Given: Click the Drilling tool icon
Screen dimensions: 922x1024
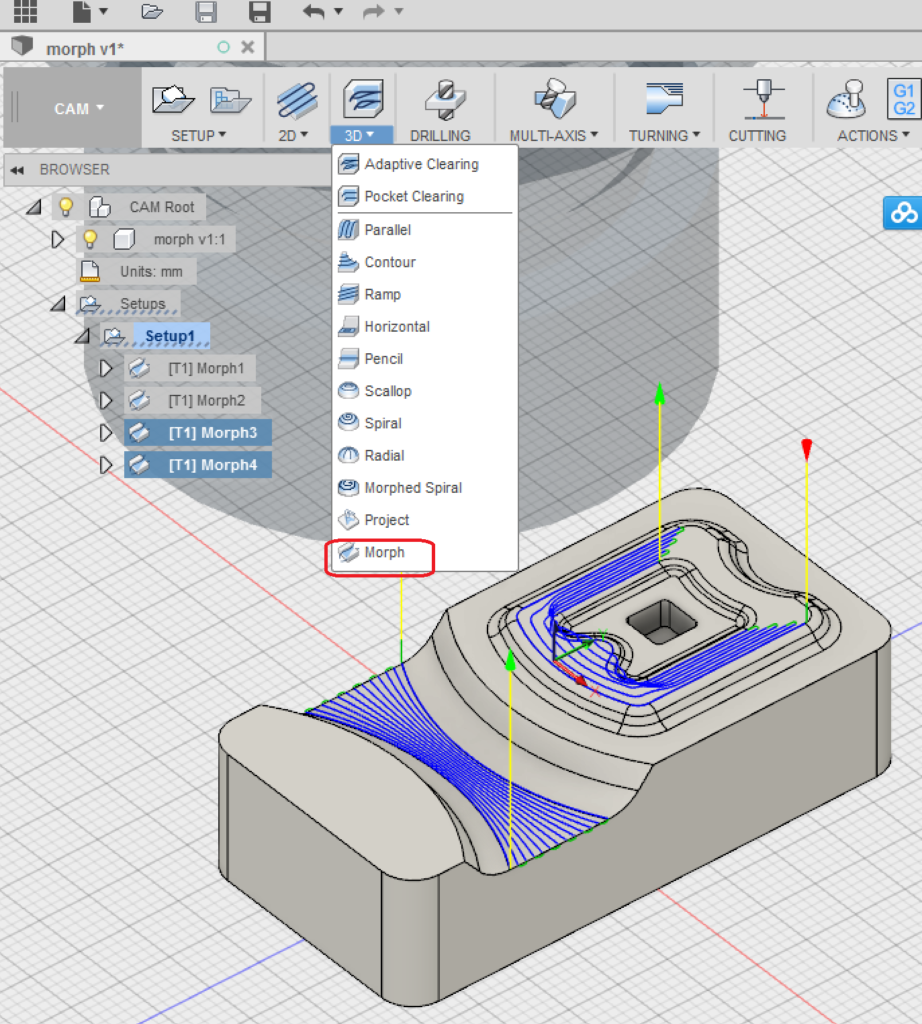Looking at the screenshot, I should (x=445, y=100).
